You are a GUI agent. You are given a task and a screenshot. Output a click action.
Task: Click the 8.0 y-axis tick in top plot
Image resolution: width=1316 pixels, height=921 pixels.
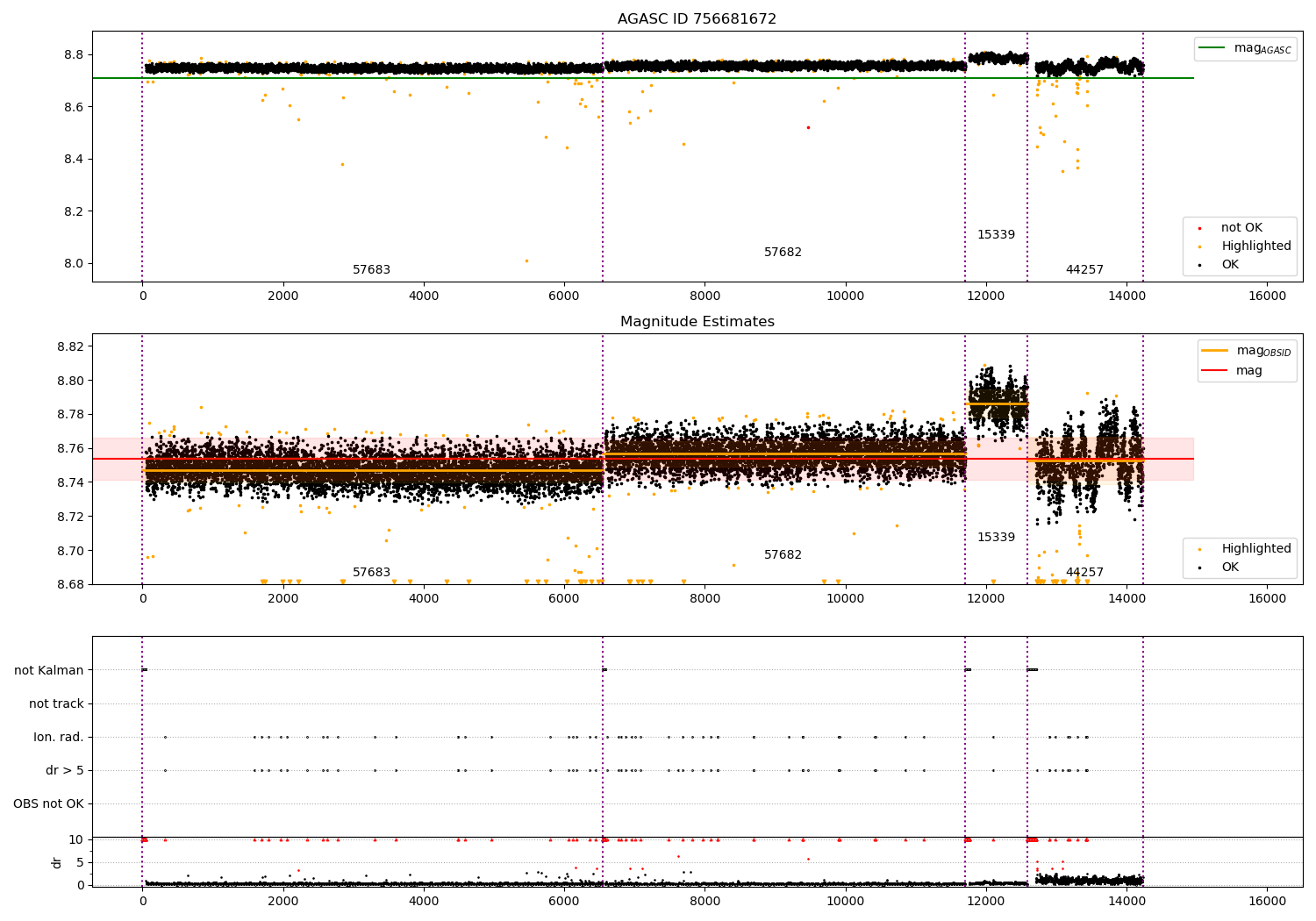tap(73, 263)
